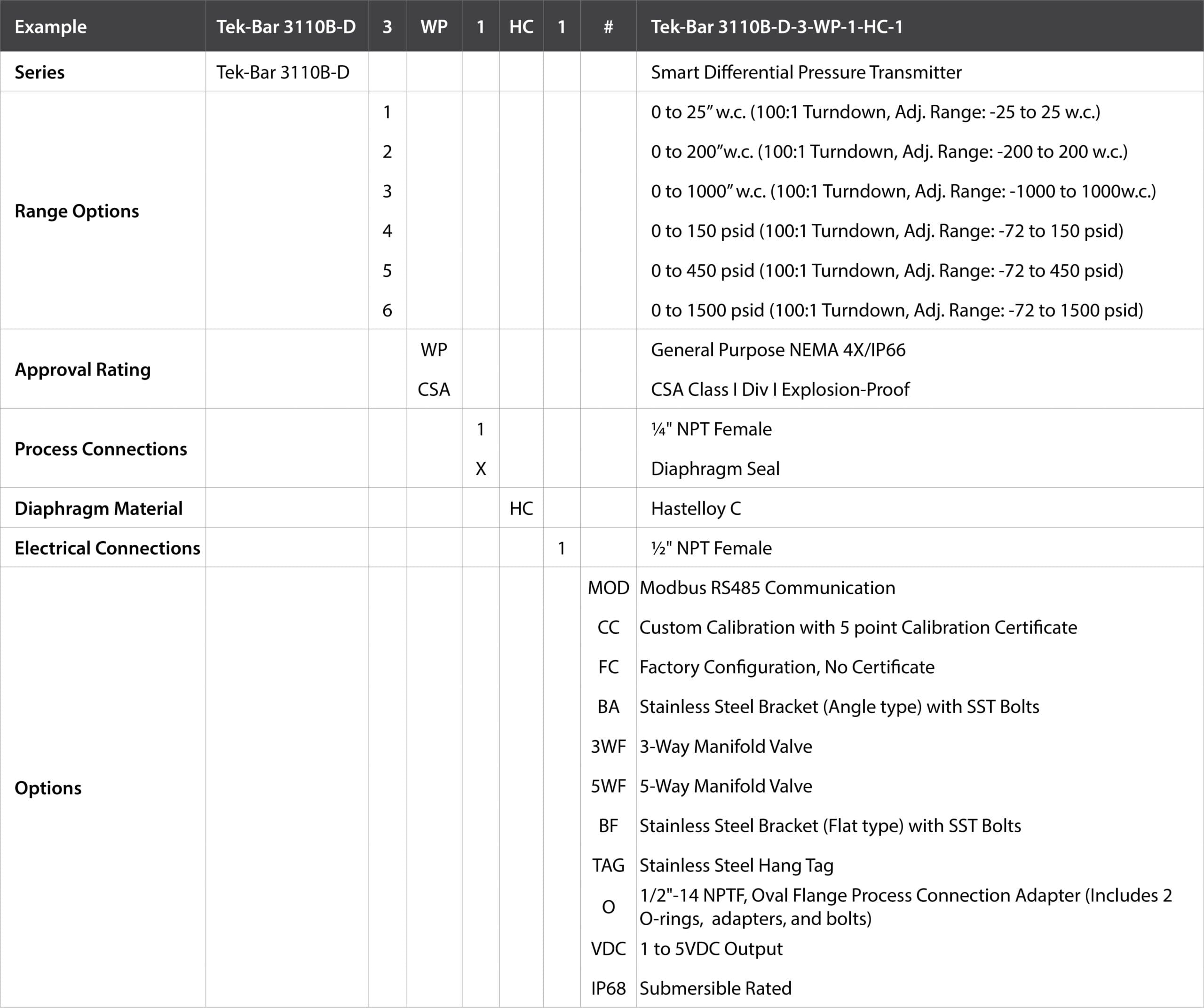Select the 5-Way Manifold Valve description
The image size is (1204, 1008).
point(725,786)
